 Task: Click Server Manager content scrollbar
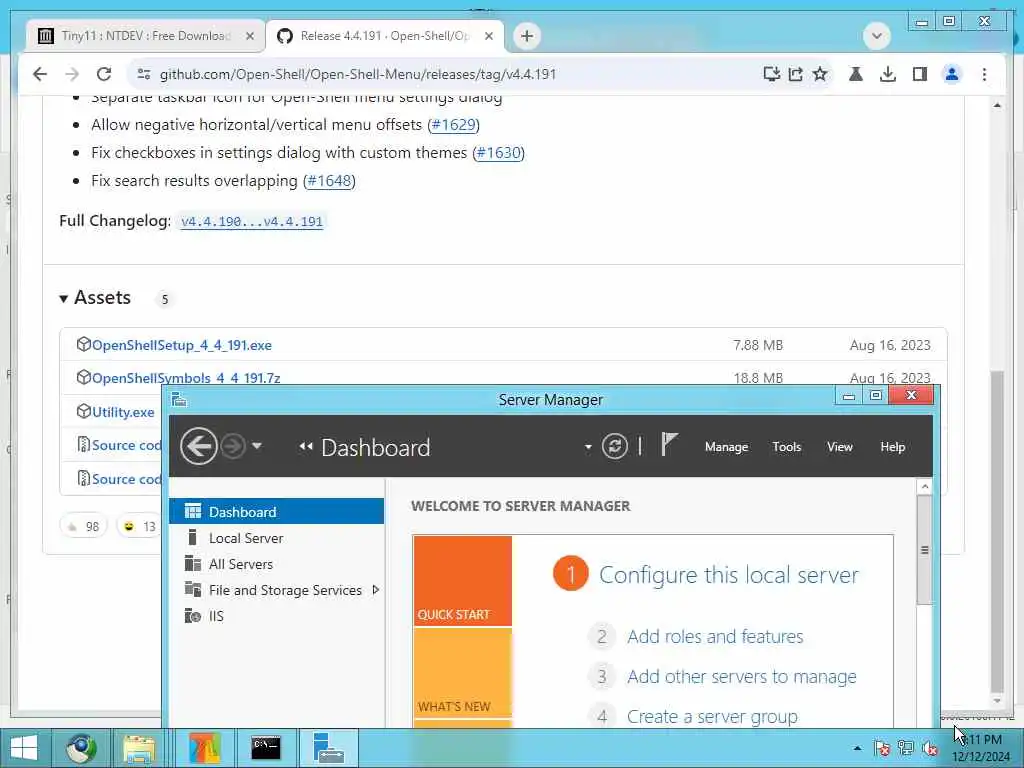click(x=924, y=550)
